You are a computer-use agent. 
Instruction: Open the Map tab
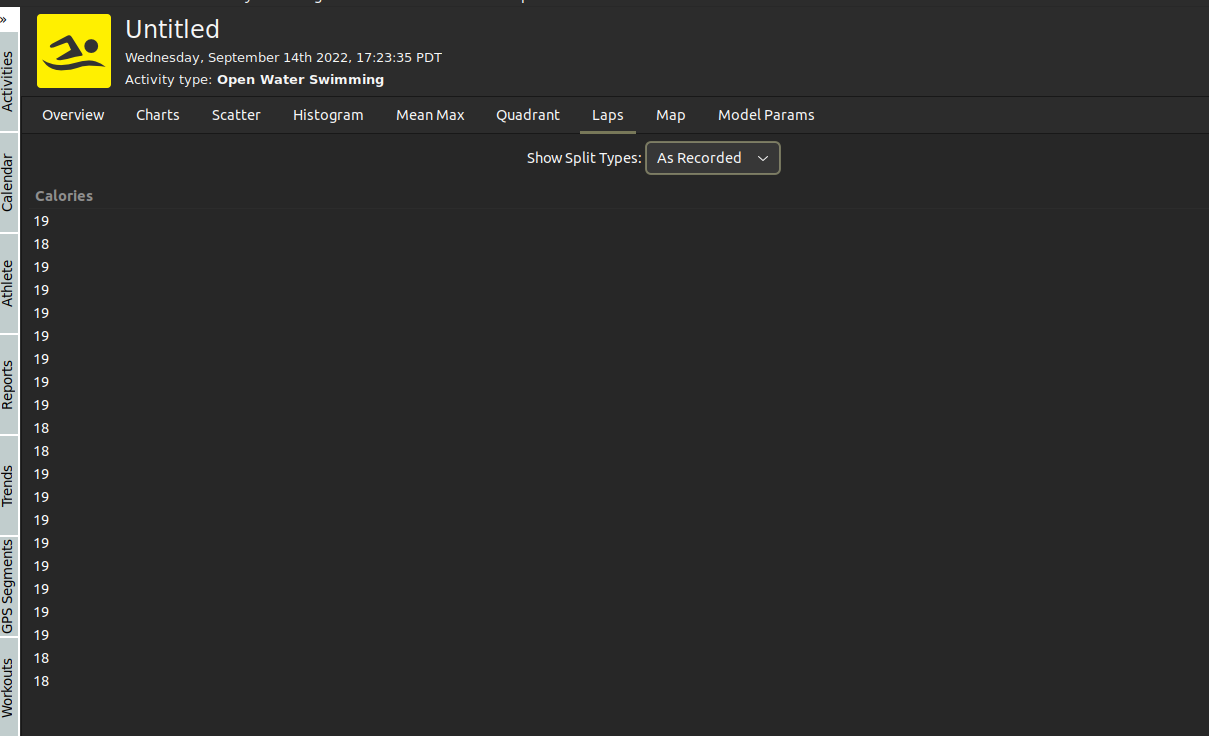click(x=671, y=115)
